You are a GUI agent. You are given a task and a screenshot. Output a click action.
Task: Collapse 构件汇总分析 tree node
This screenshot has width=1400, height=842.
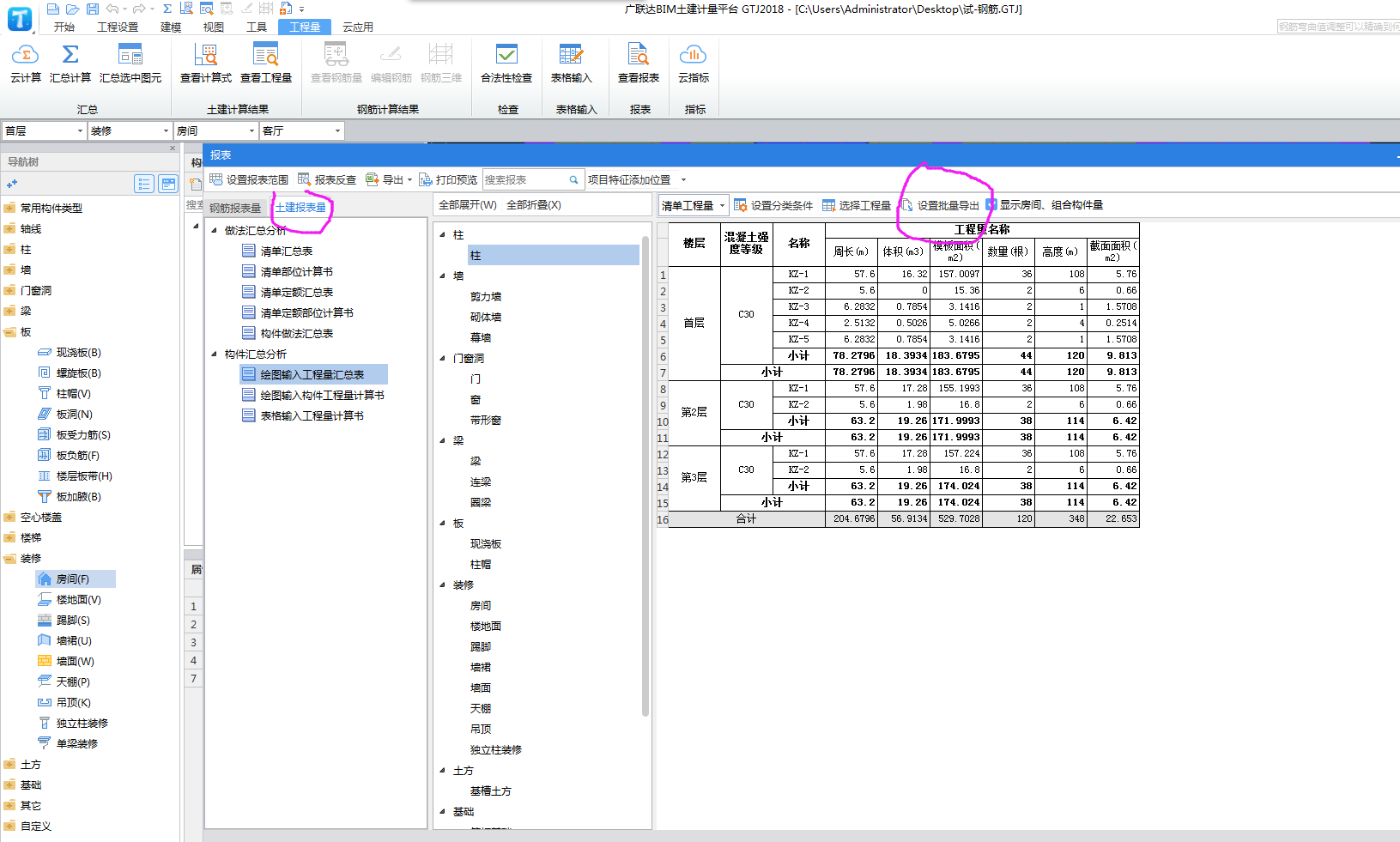click(215, 354)
